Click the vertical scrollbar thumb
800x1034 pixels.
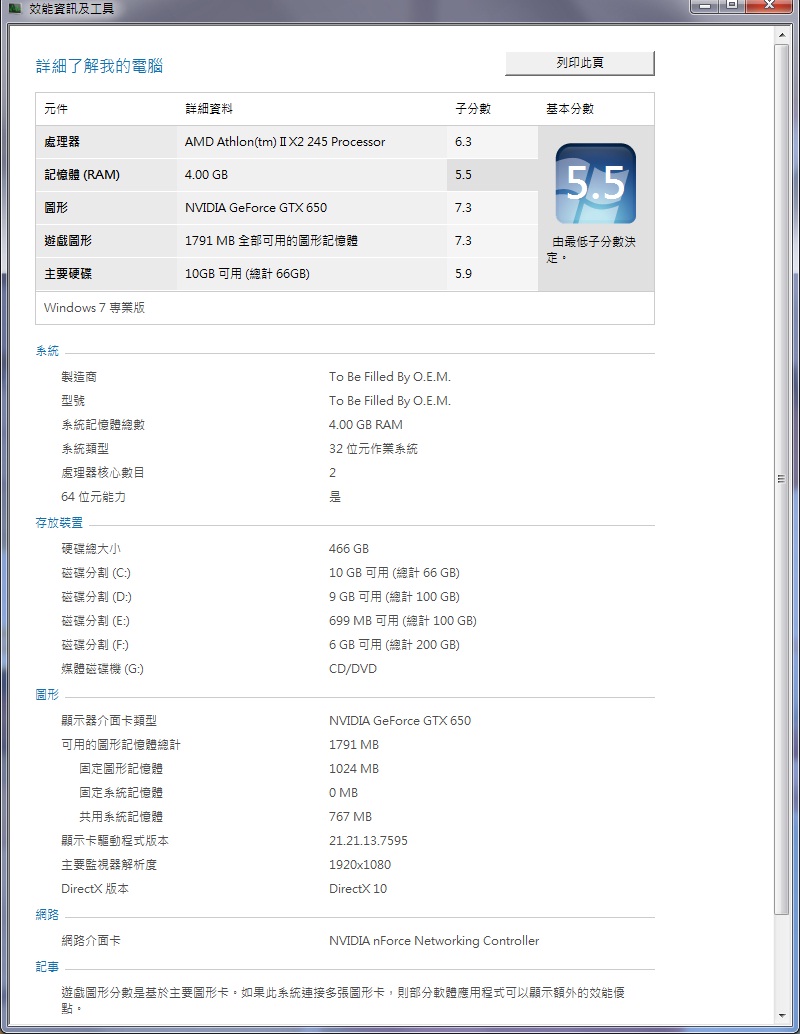coord(782,479)
